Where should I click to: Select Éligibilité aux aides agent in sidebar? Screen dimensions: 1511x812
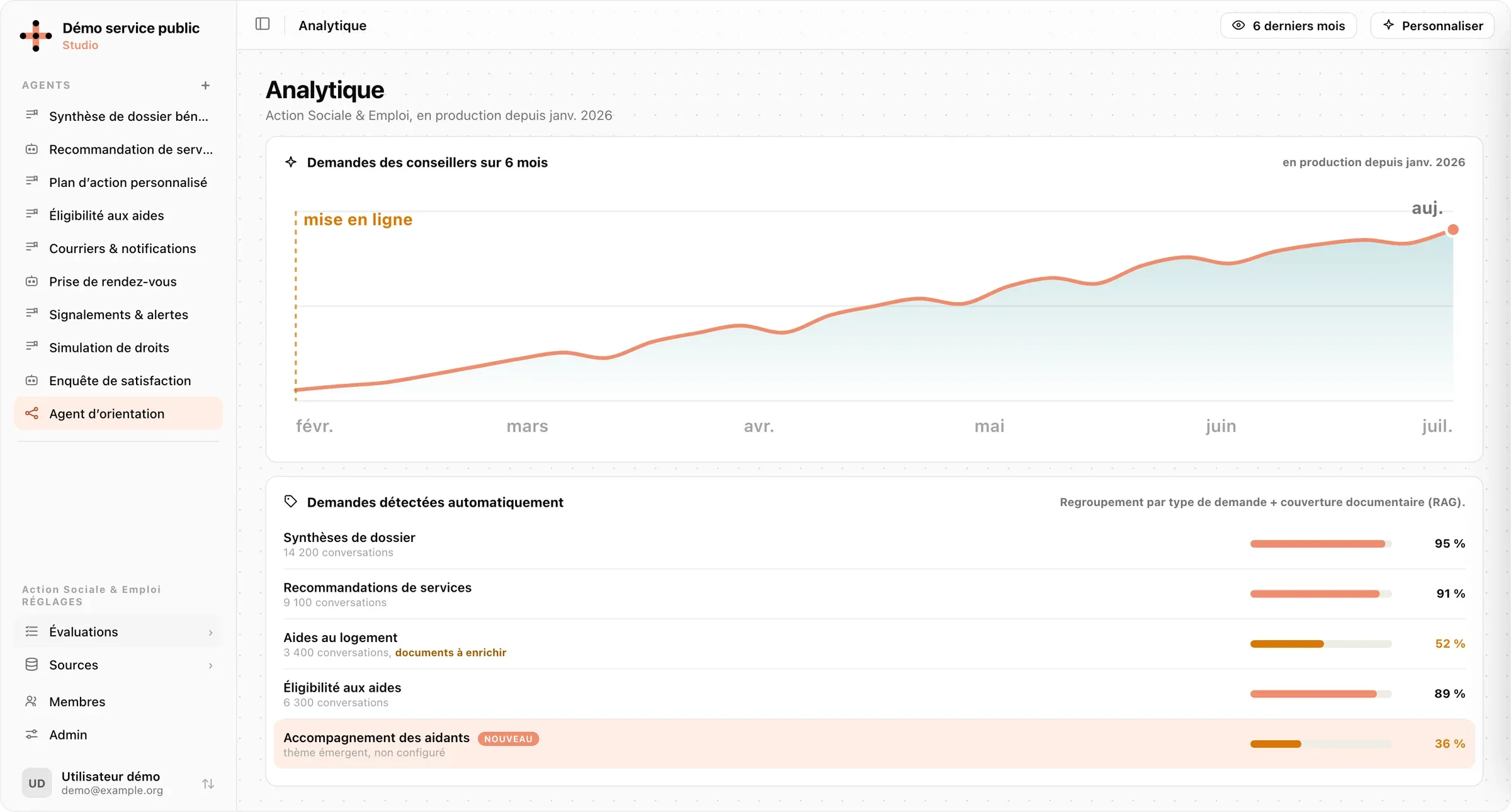tap(118, 215)
